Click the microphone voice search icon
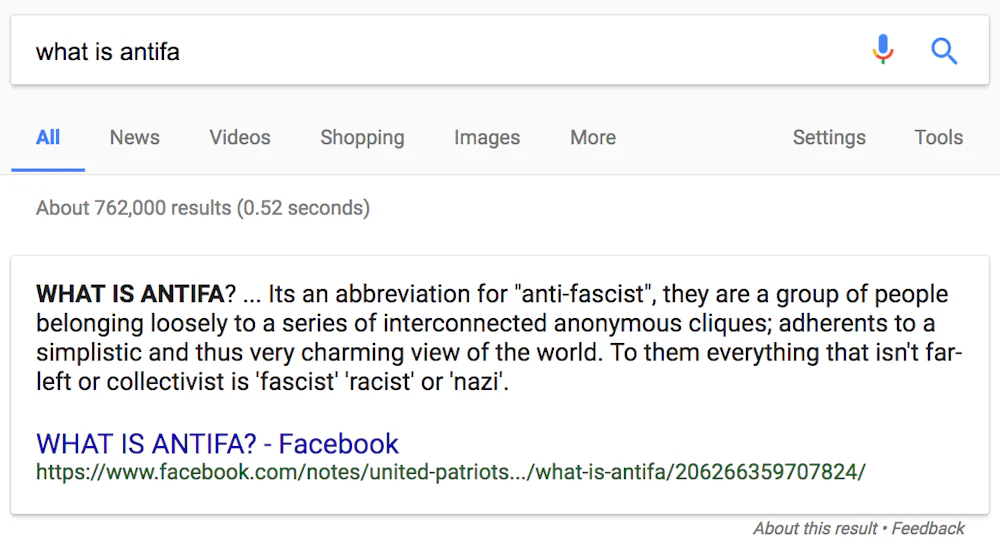 pos(882,50)
